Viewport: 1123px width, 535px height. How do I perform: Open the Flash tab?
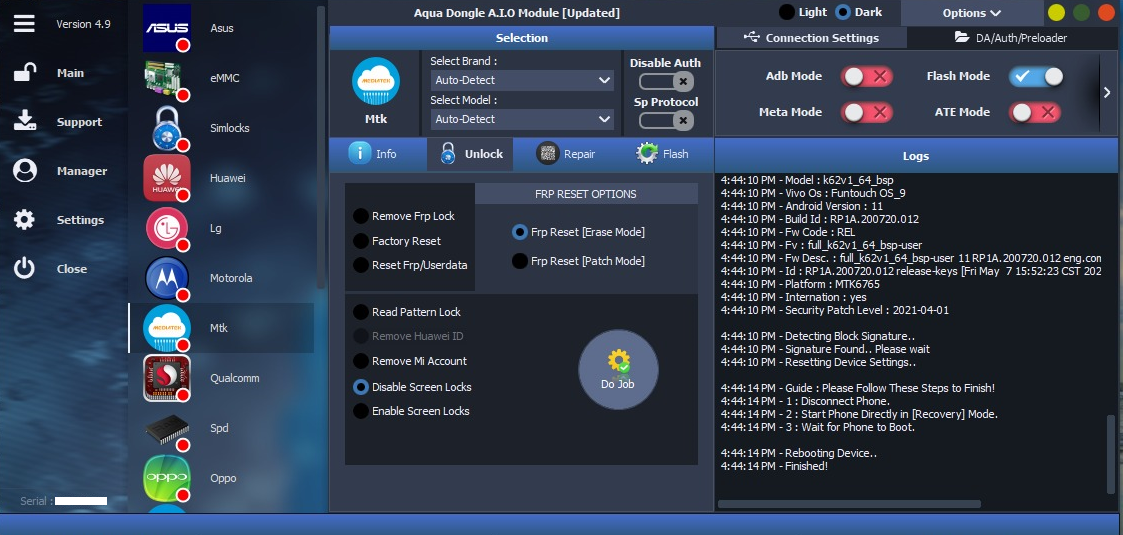pos(662,154)
